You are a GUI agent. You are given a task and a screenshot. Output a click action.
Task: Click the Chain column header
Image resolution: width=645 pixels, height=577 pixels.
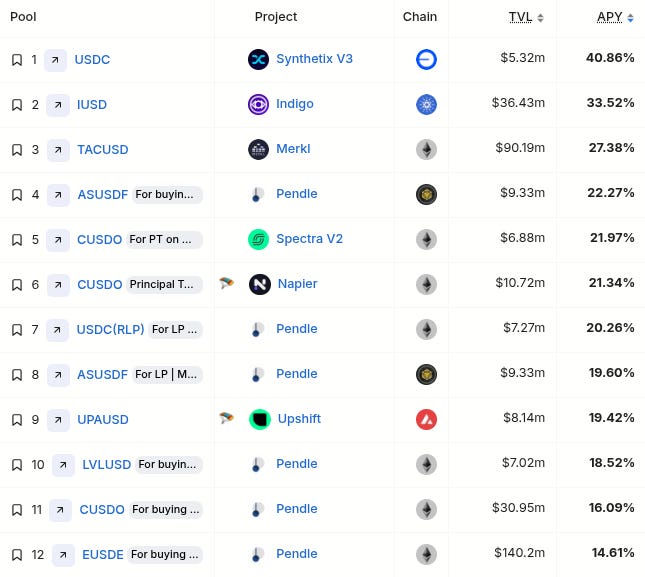420,17
